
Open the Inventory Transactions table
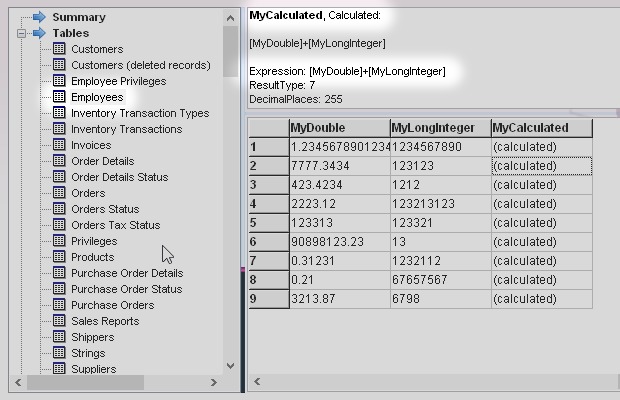click(126, 129)
